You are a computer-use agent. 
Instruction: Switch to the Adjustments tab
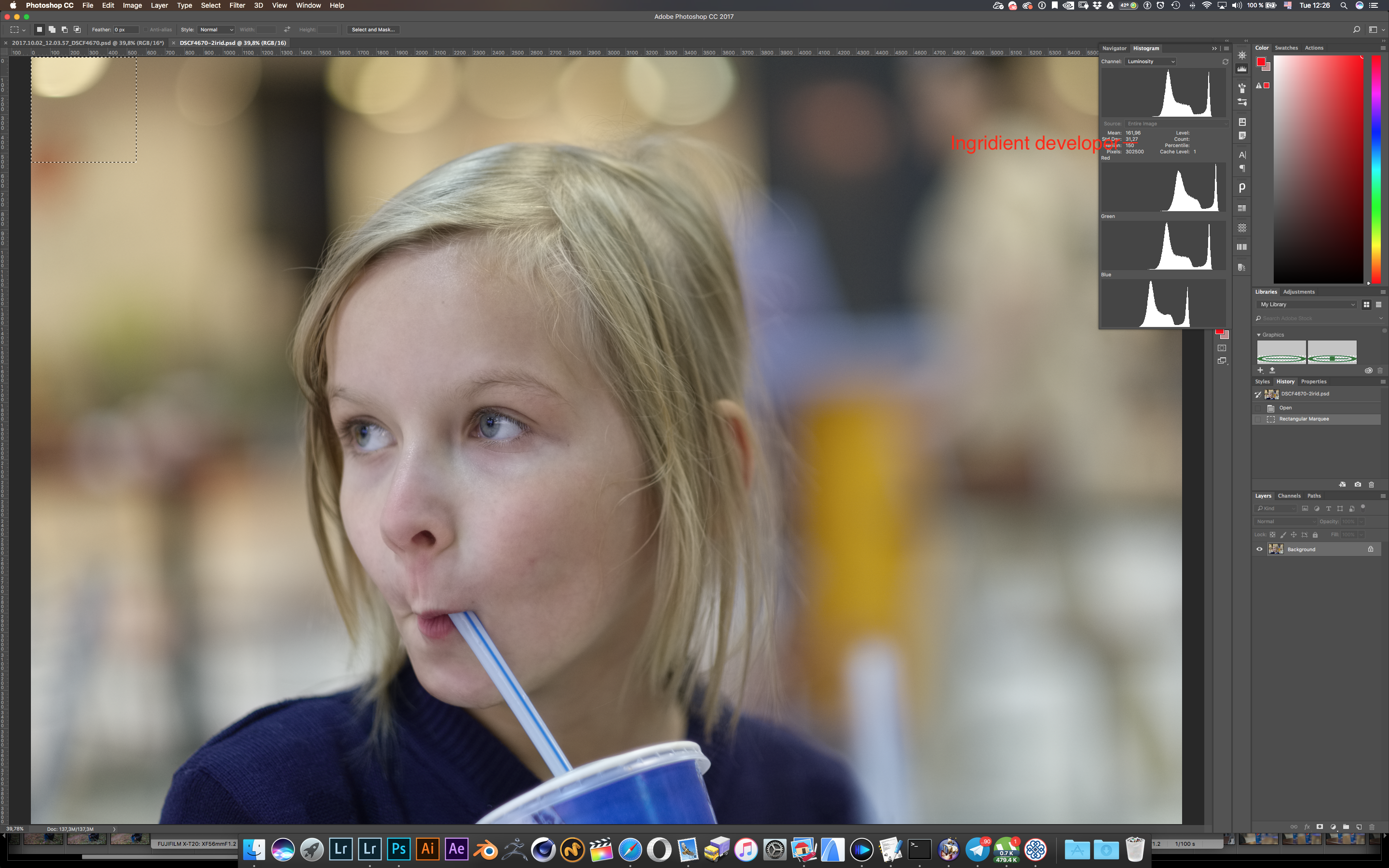pyautogui.click(x=1298, y=292)
